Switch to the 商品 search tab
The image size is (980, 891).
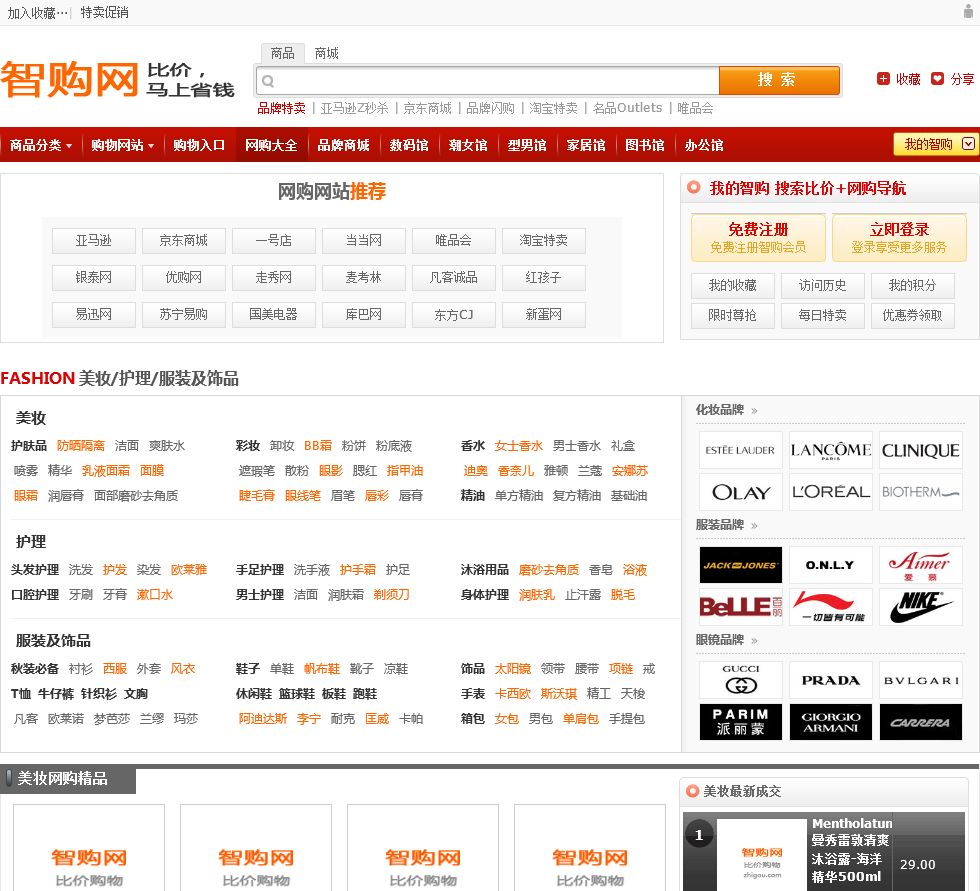pyautogui.click(x=282, y=53)
